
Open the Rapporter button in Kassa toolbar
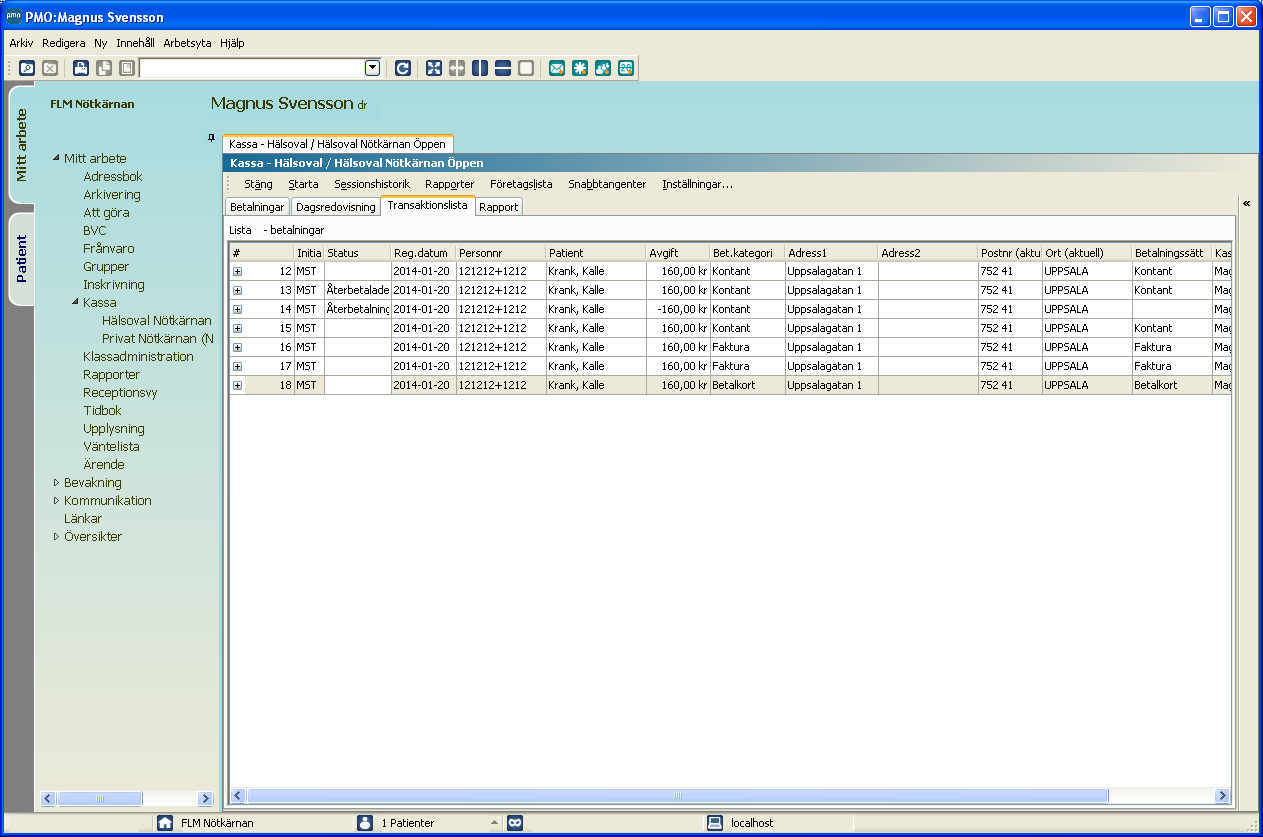coord(449,184)
